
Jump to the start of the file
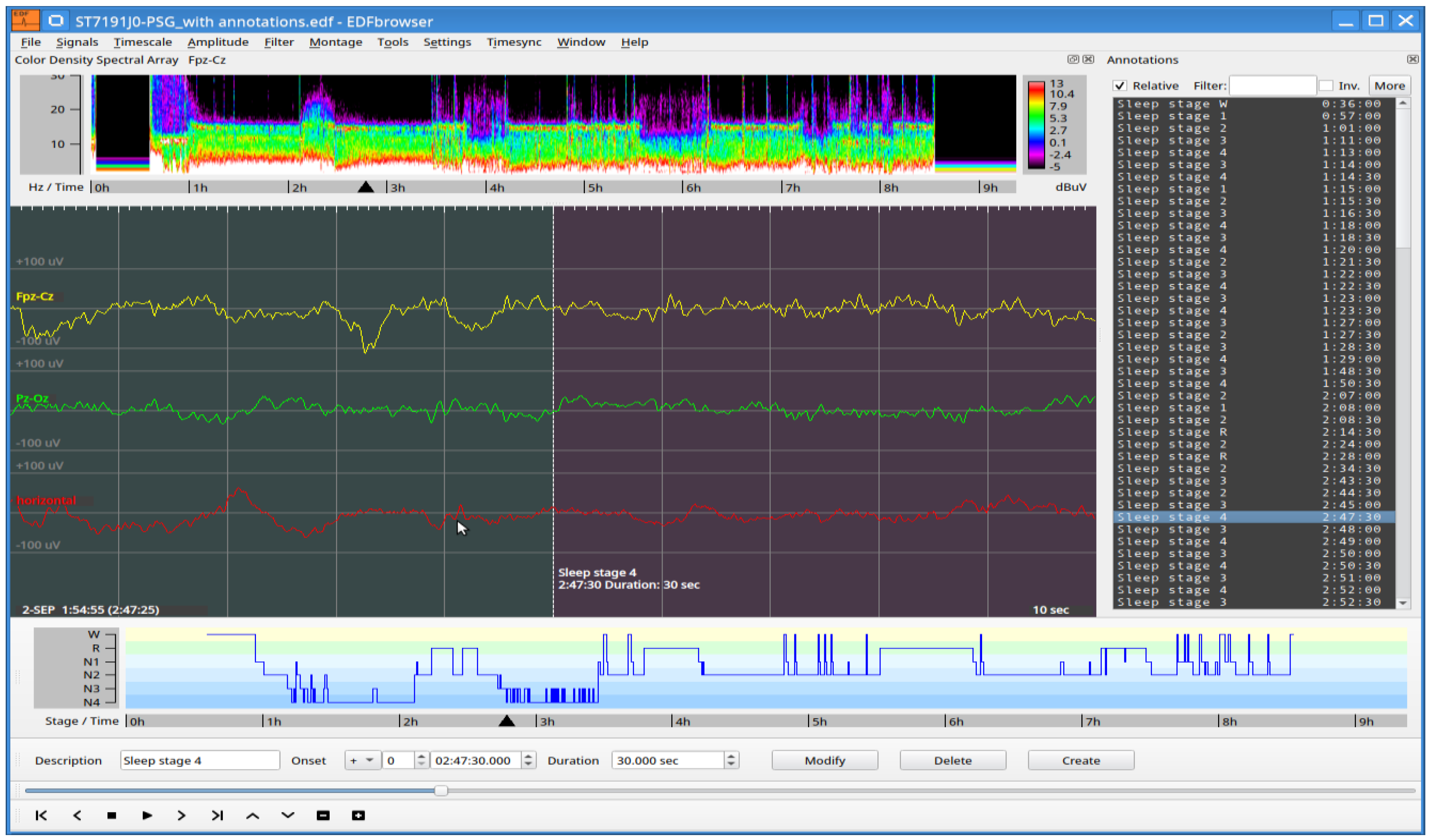(x=41, y=815)
